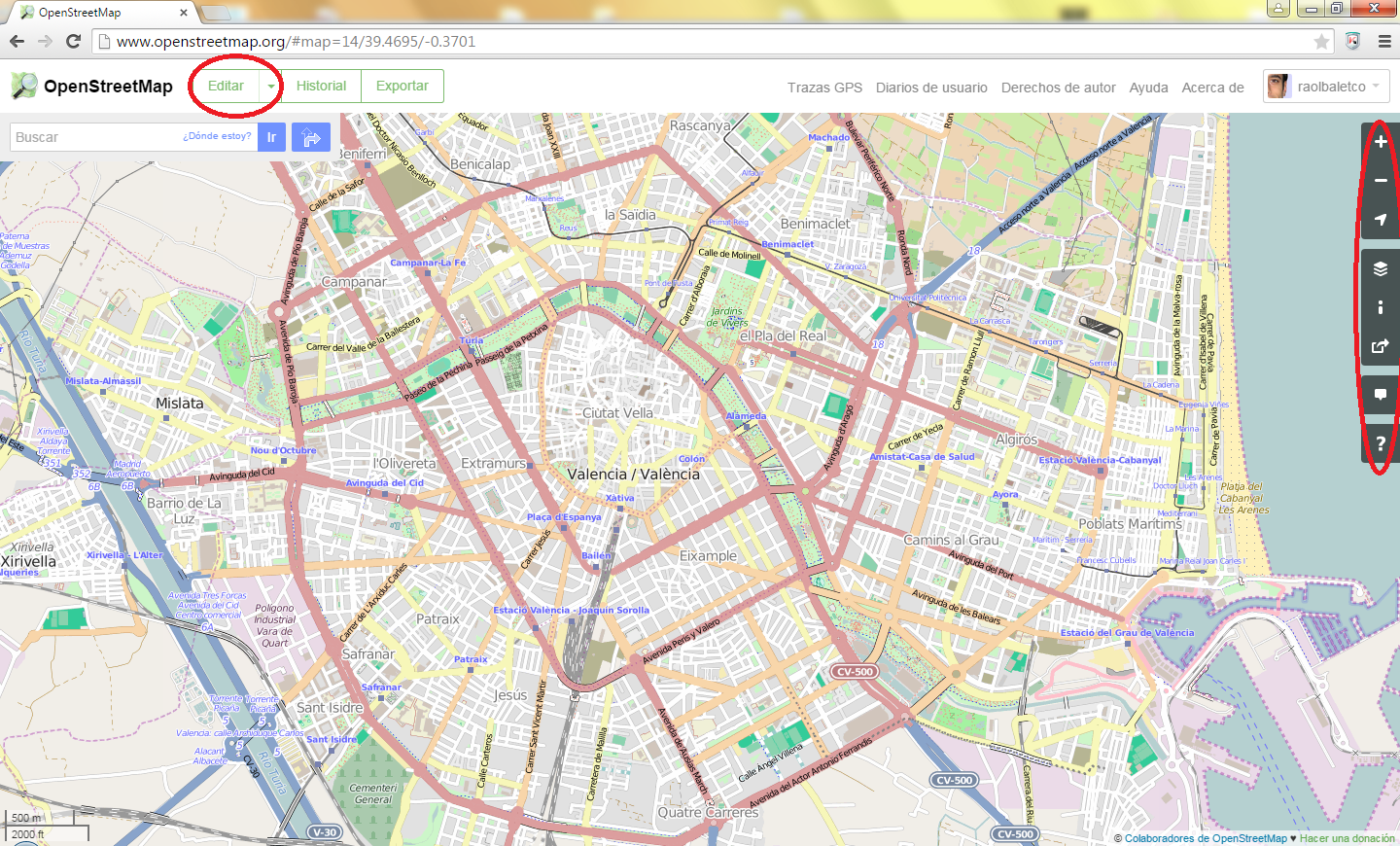Open the Historial tab
Image resolution: width=1400 pixels, height=846 pixels.
pyautogui.click(x=321, y=87)
